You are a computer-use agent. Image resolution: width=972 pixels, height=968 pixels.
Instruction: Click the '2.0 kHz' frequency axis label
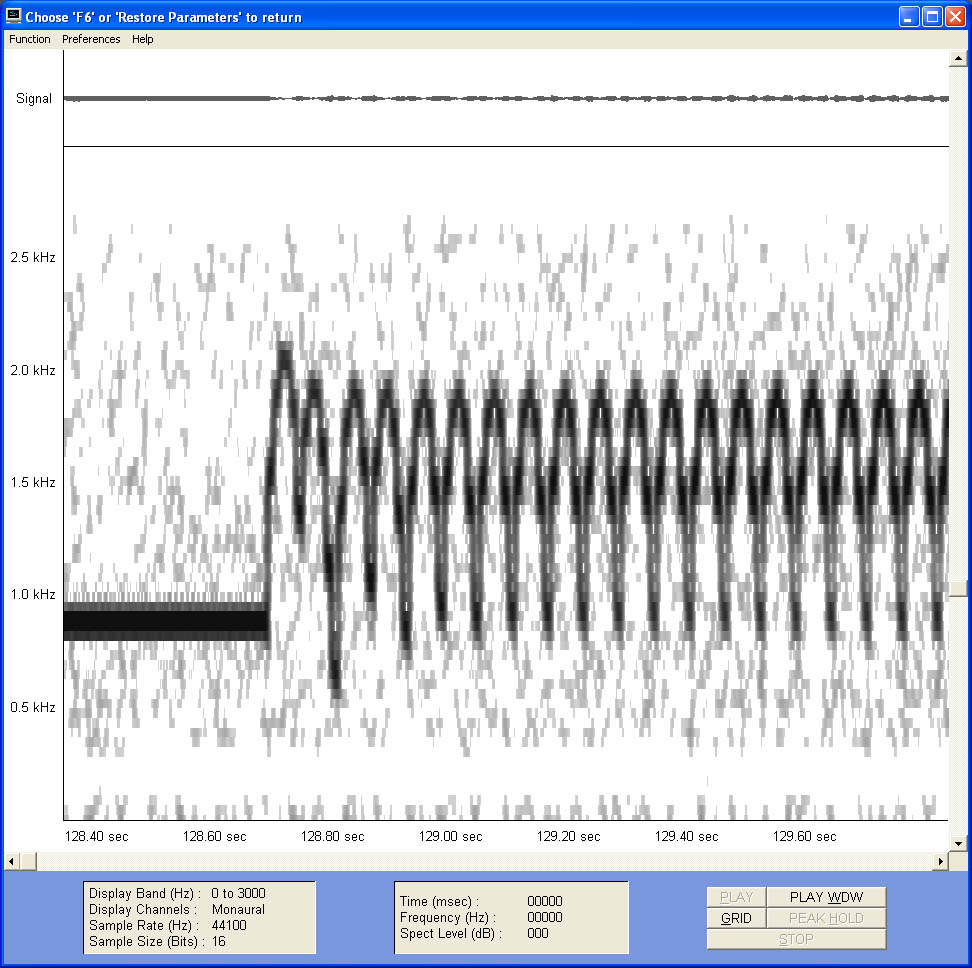tap(33, 370)
